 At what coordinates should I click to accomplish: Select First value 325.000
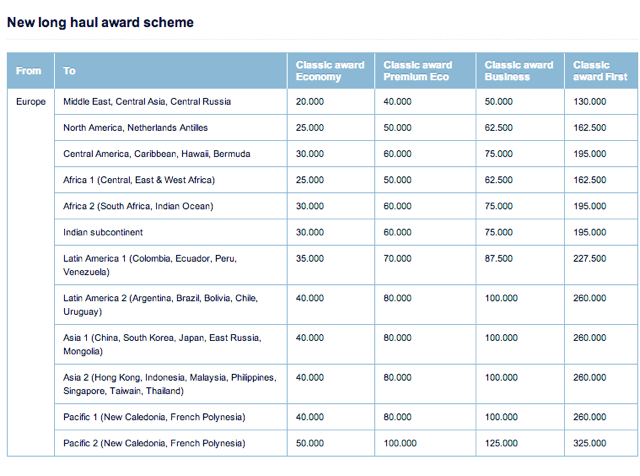pos(590,443)
